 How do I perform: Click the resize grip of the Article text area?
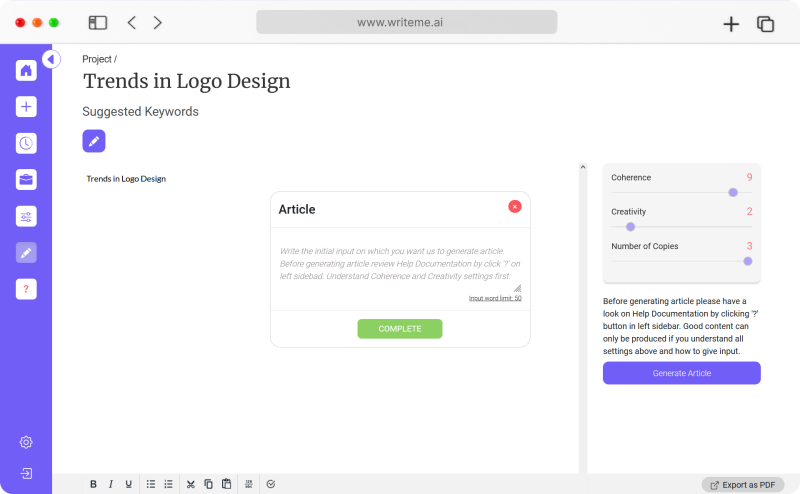[x=517, y=288]
